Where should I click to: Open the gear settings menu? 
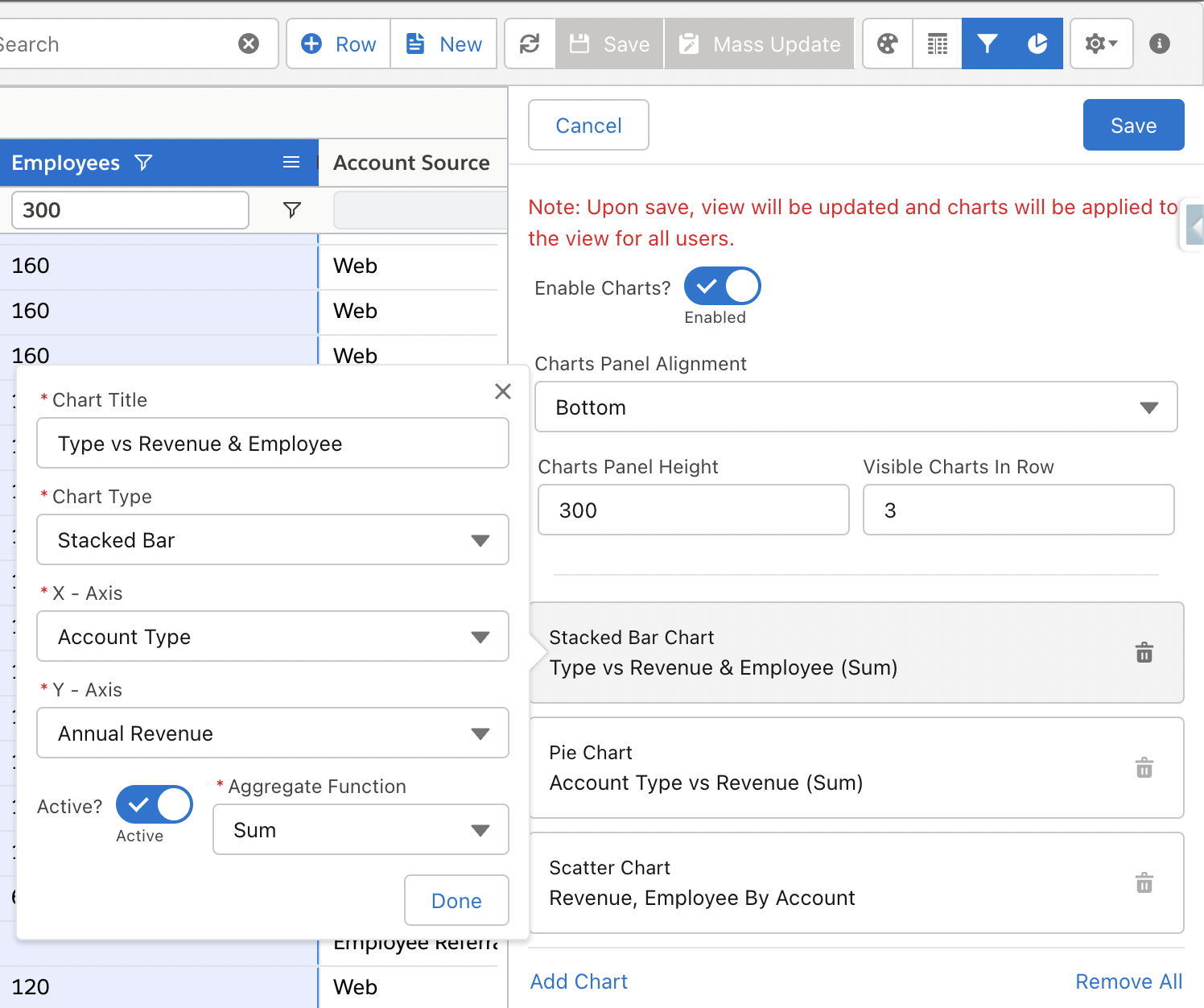pyautogui.click(x=1100, y=44)
